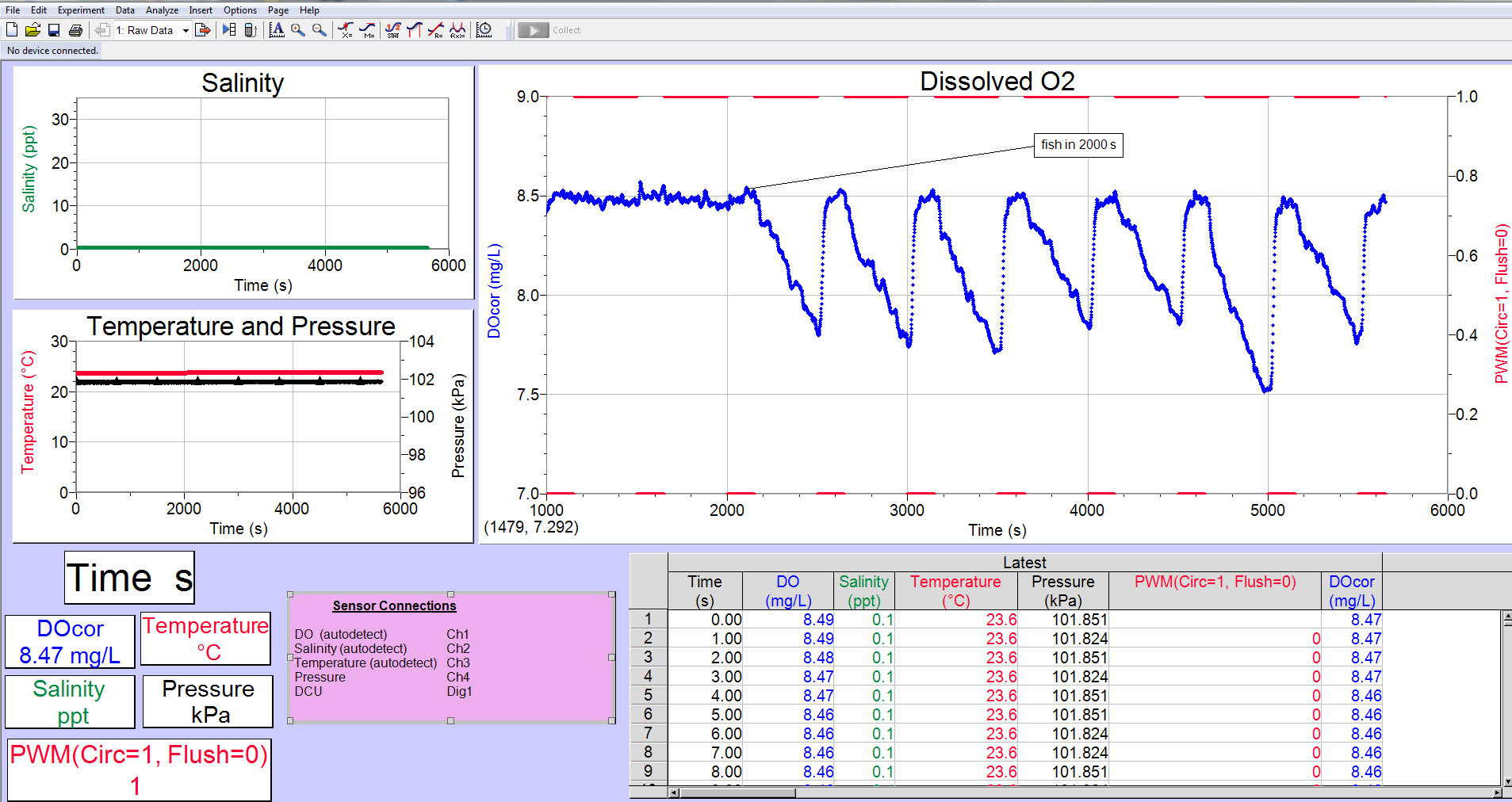Click the Pressure (kPa) axis label
1512x802 pixels.
pyautogui.click(x=457, y=426)
